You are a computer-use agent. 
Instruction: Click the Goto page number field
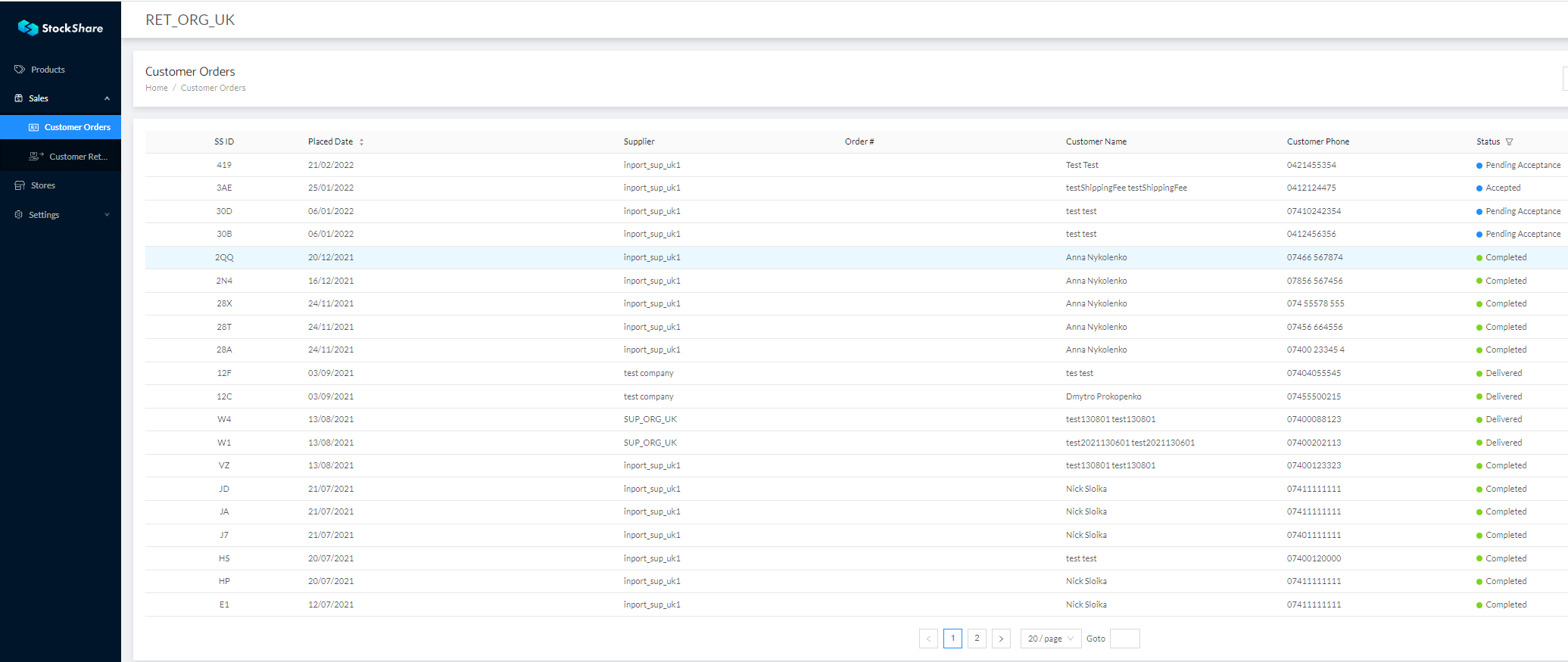pyautogui.click(x=1124, y=639)
